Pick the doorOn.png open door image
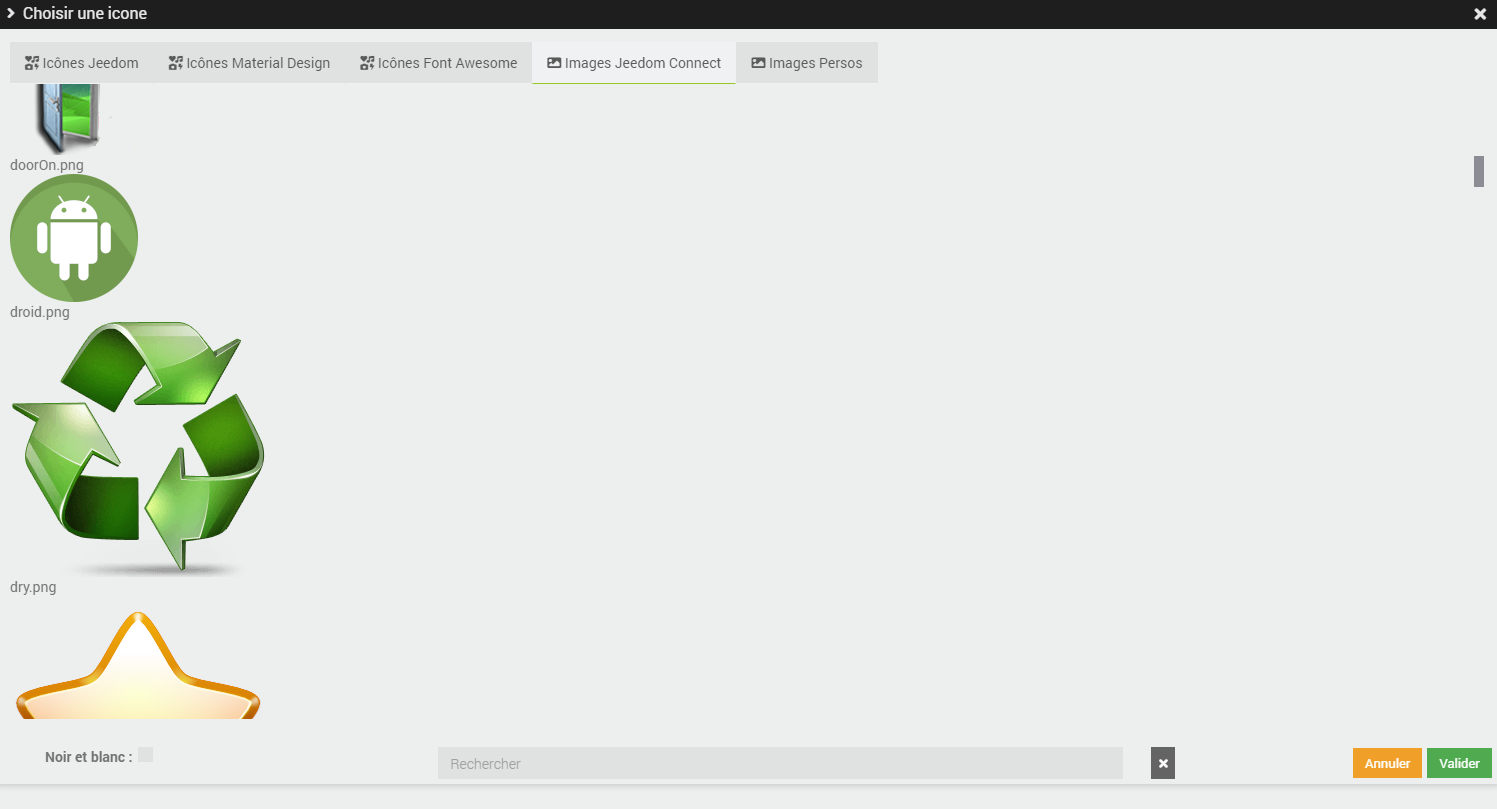 (70, 120)
